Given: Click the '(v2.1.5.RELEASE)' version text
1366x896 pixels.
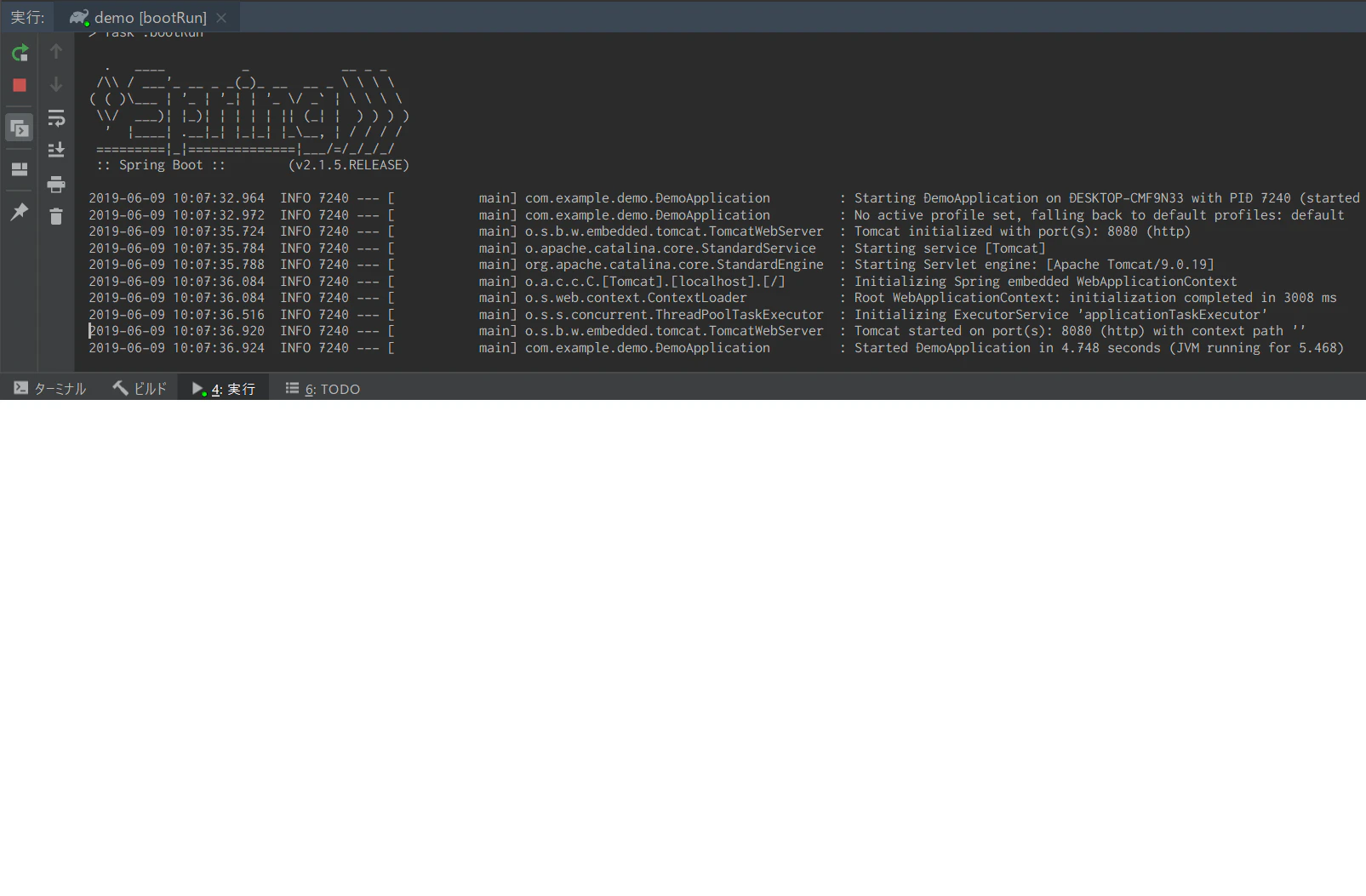Looking at the screenshot, I should click(x=349, y=165).
